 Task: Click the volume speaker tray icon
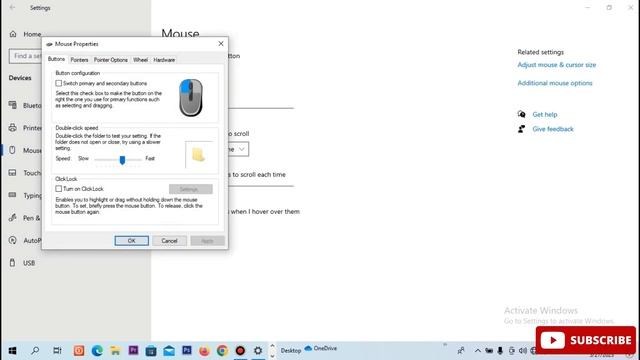pos(522,351)
